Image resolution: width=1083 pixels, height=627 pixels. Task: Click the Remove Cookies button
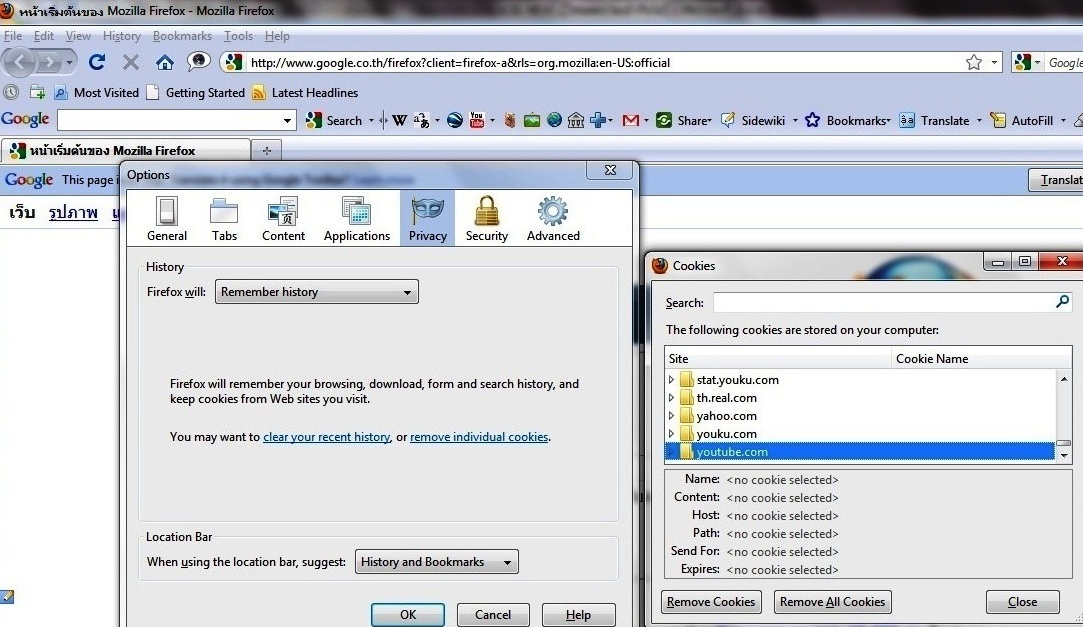click(x=711, y=601)
